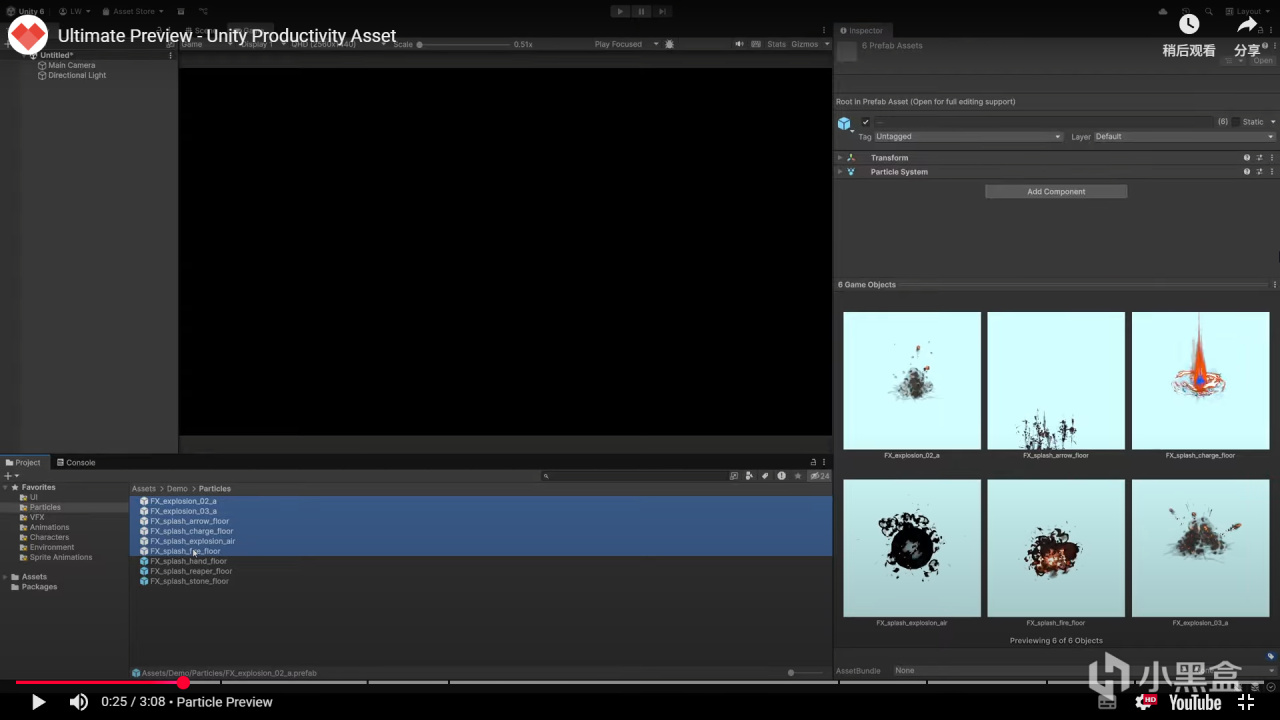Mute audio in the Game view
The image size is (1280, 720).
pos(740,44)
